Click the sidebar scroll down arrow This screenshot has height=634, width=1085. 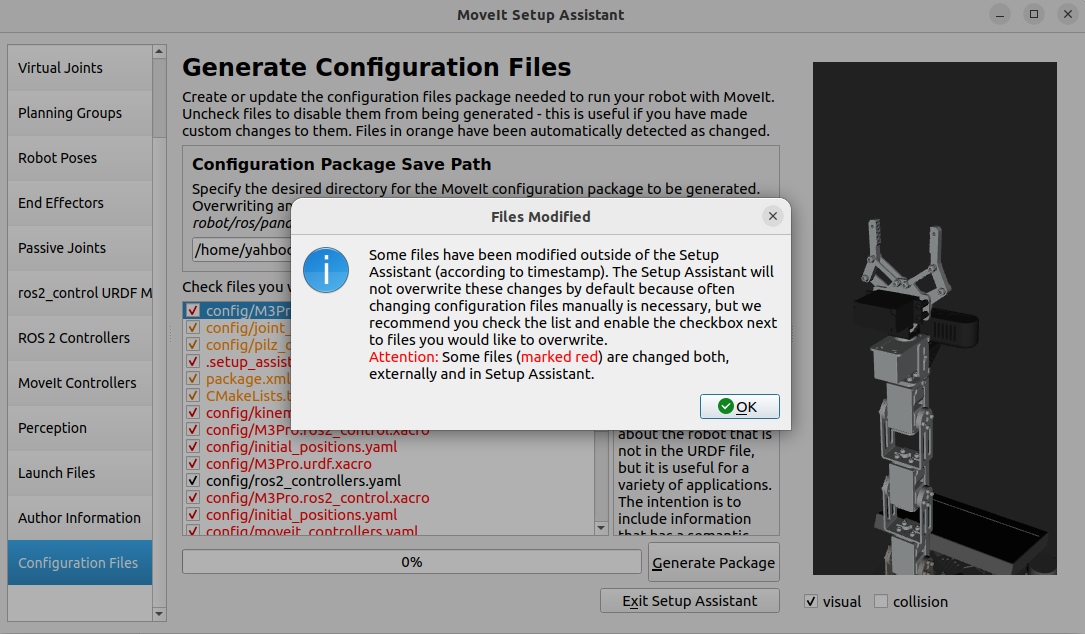159,614
